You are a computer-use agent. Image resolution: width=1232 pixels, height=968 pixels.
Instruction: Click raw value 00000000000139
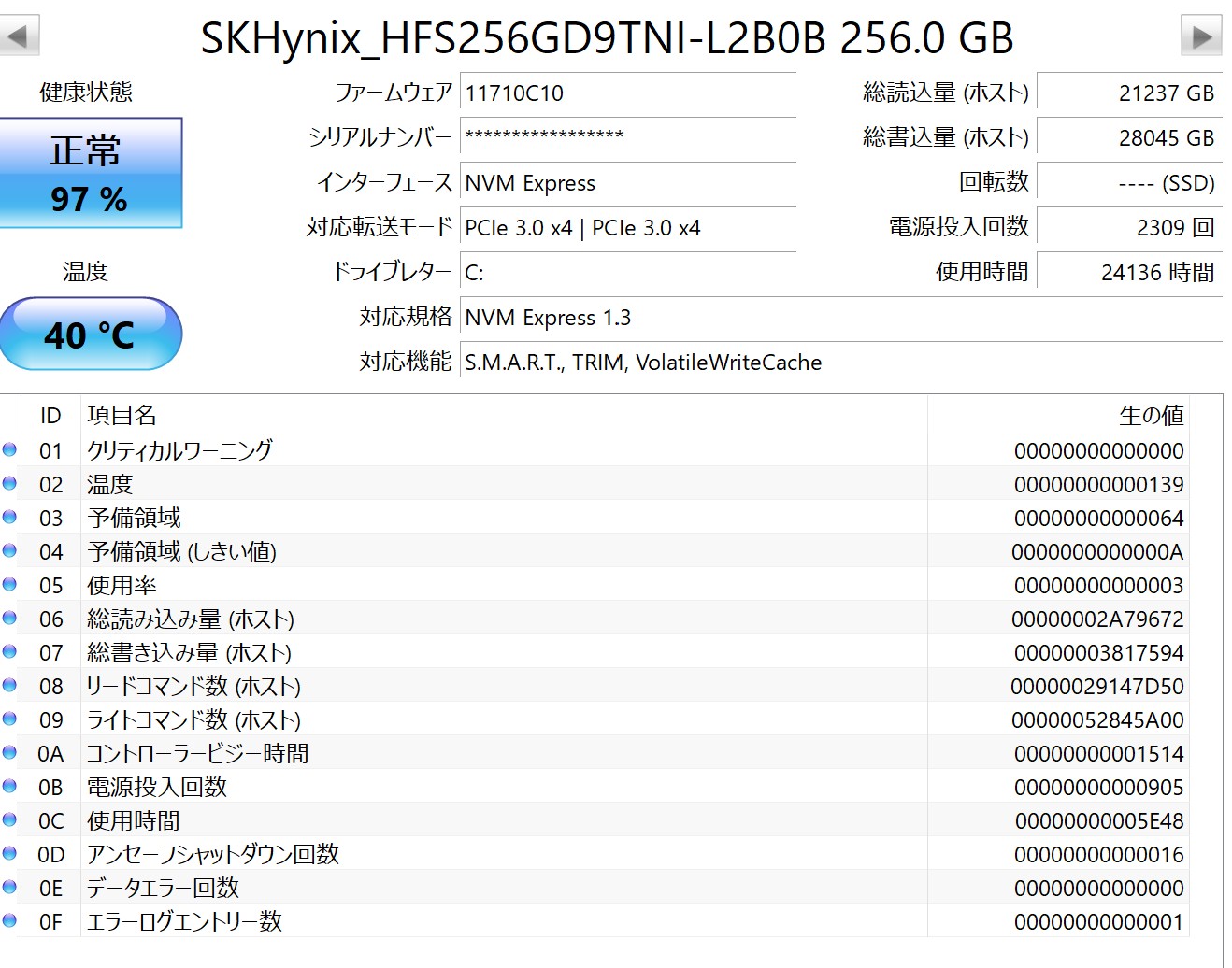1099,485
